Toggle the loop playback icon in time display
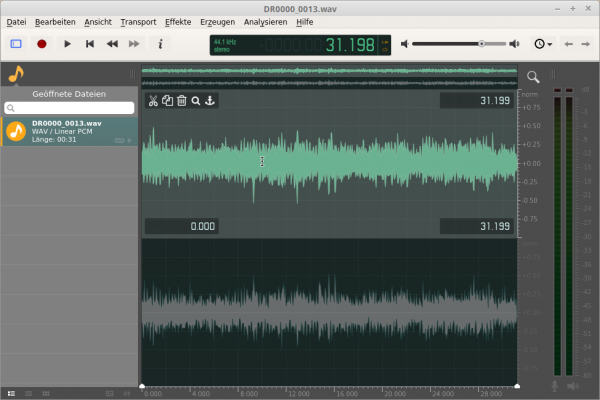This screenshot has height=400, width=600. (385, 49)
